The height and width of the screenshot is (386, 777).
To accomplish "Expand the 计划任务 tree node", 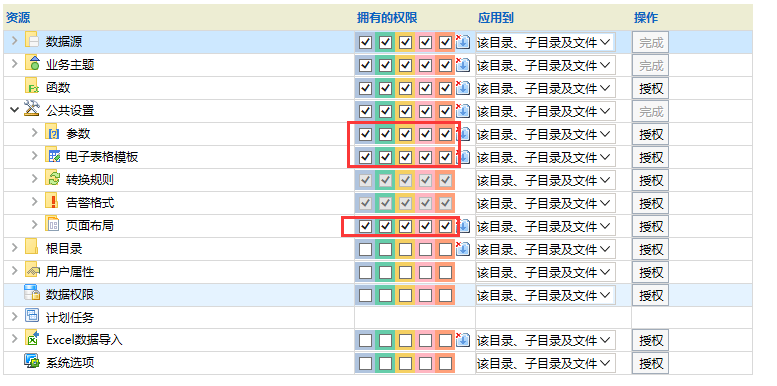I will tap(14, 316).
